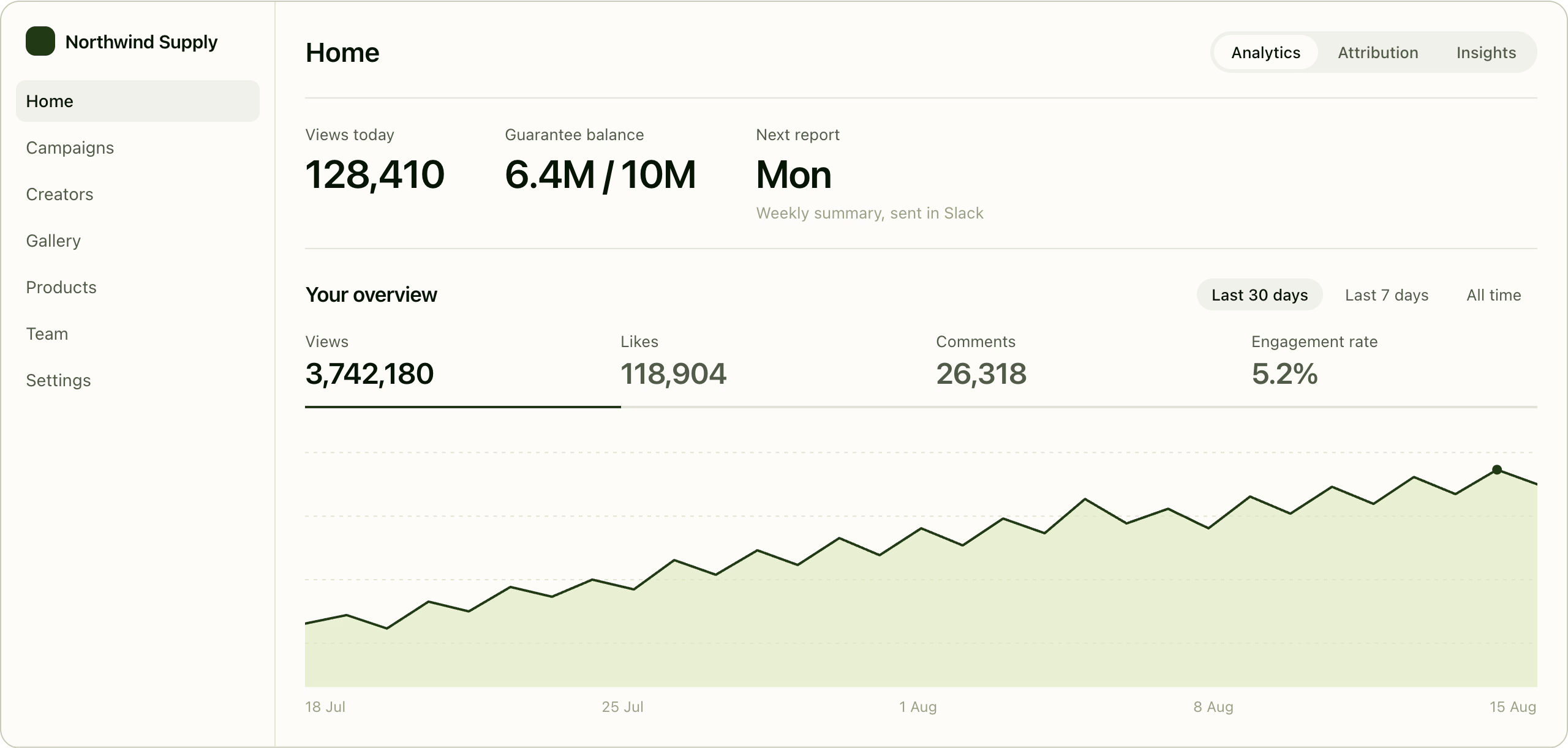Switch to the Attribution tab
Viewport: 1568px width, 748px height.
1378,53
